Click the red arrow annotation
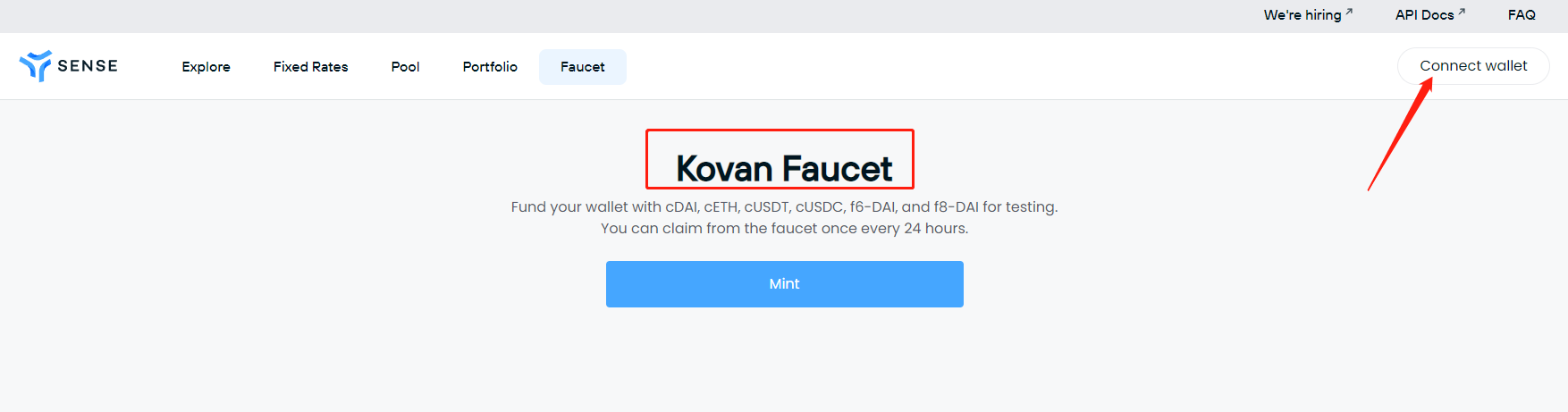 point(1400,134)
